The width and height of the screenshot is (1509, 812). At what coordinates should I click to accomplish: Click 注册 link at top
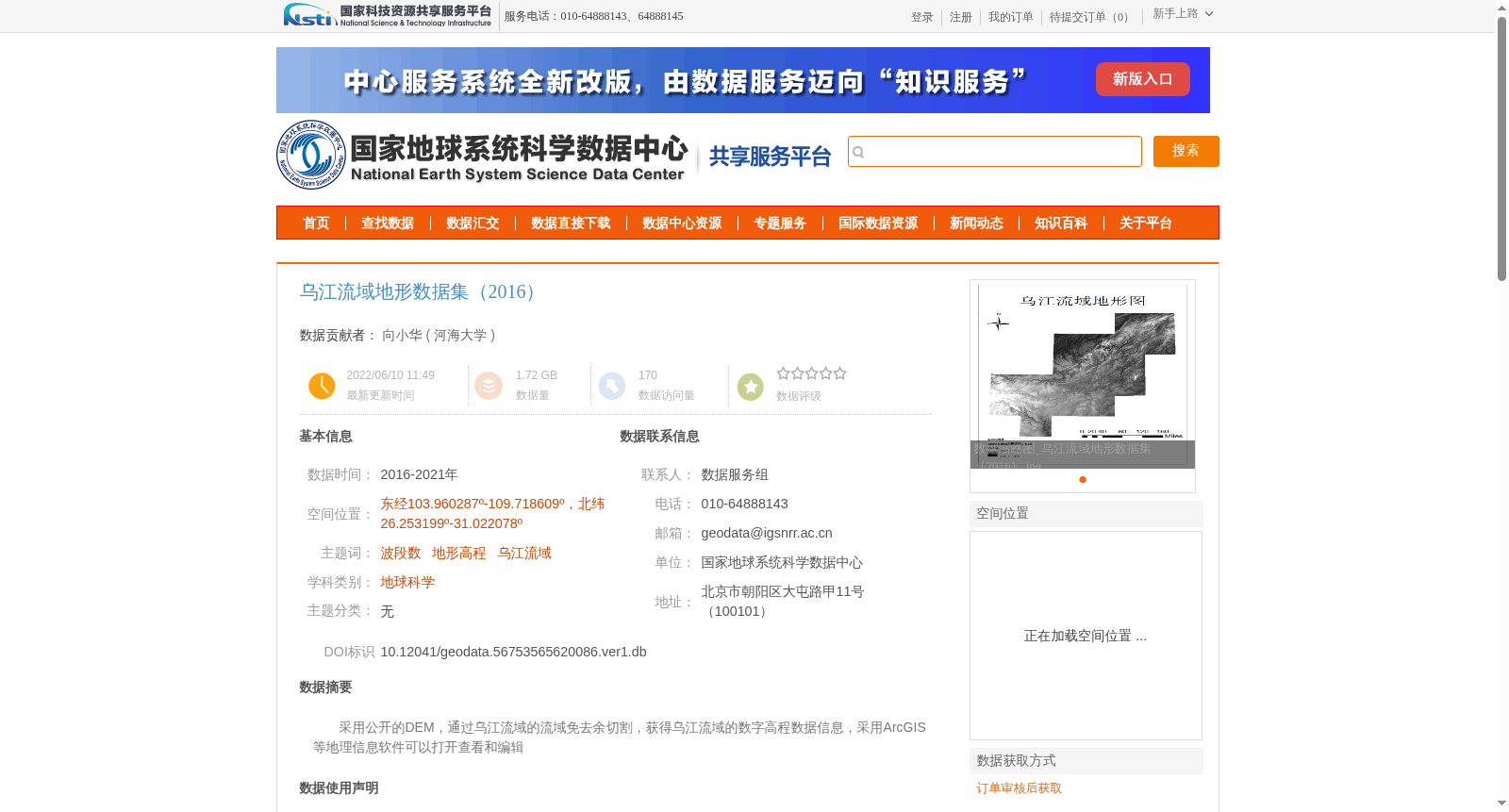[x=961, y=17]
